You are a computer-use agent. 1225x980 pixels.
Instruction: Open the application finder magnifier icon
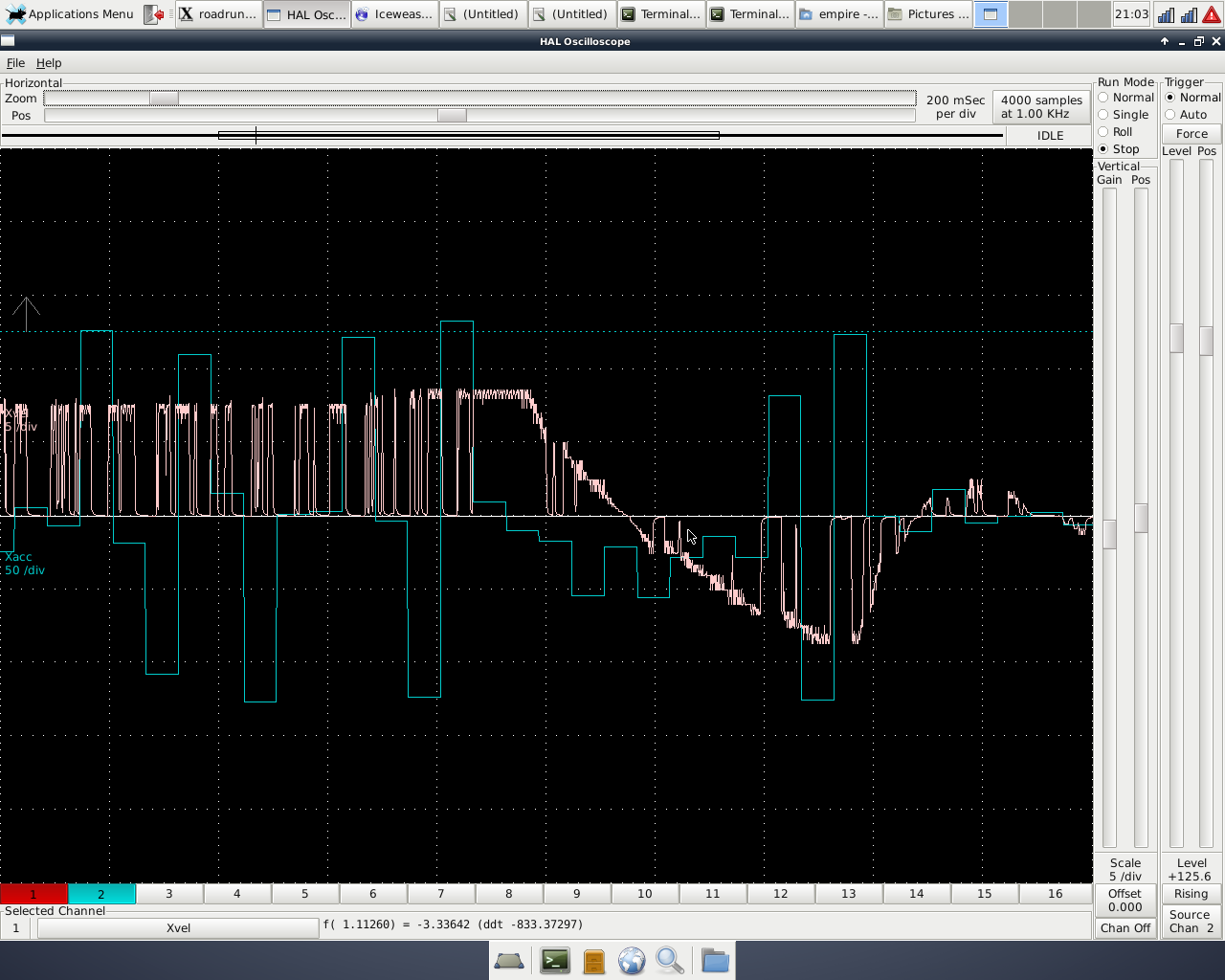[x=670, y=961]
